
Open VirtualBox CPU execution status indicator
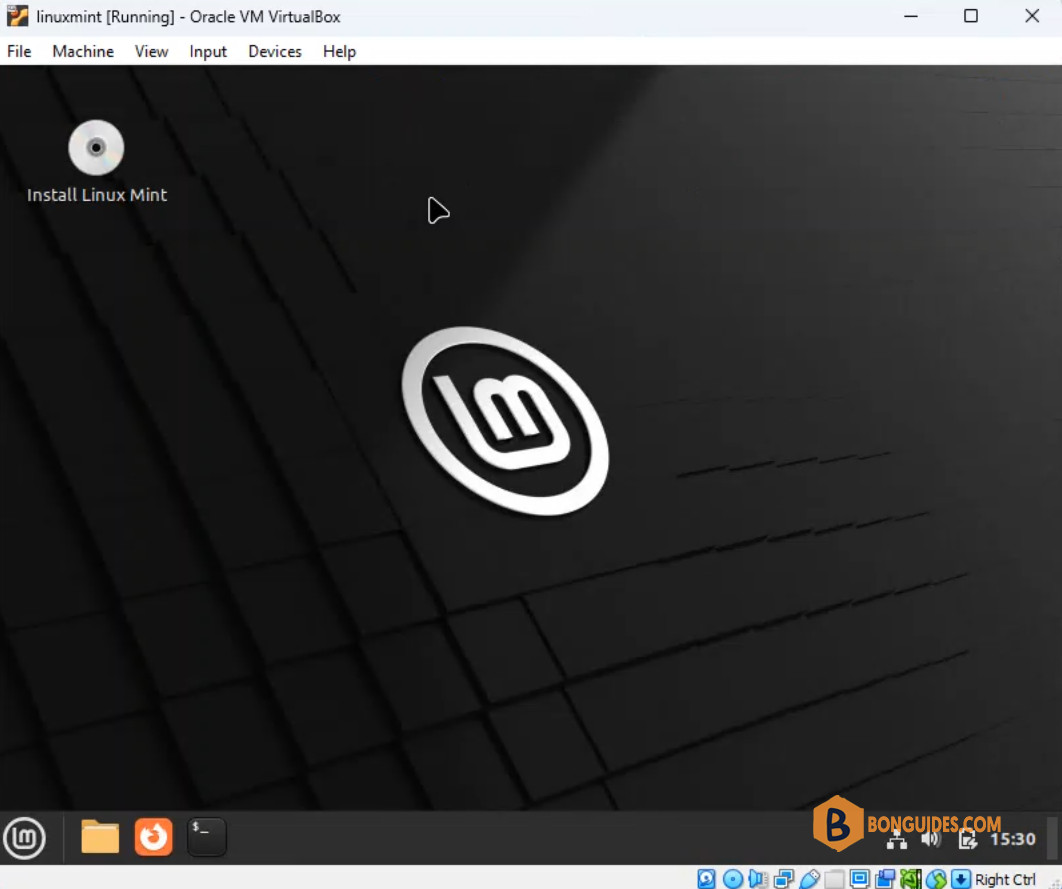tap(910, 879)
